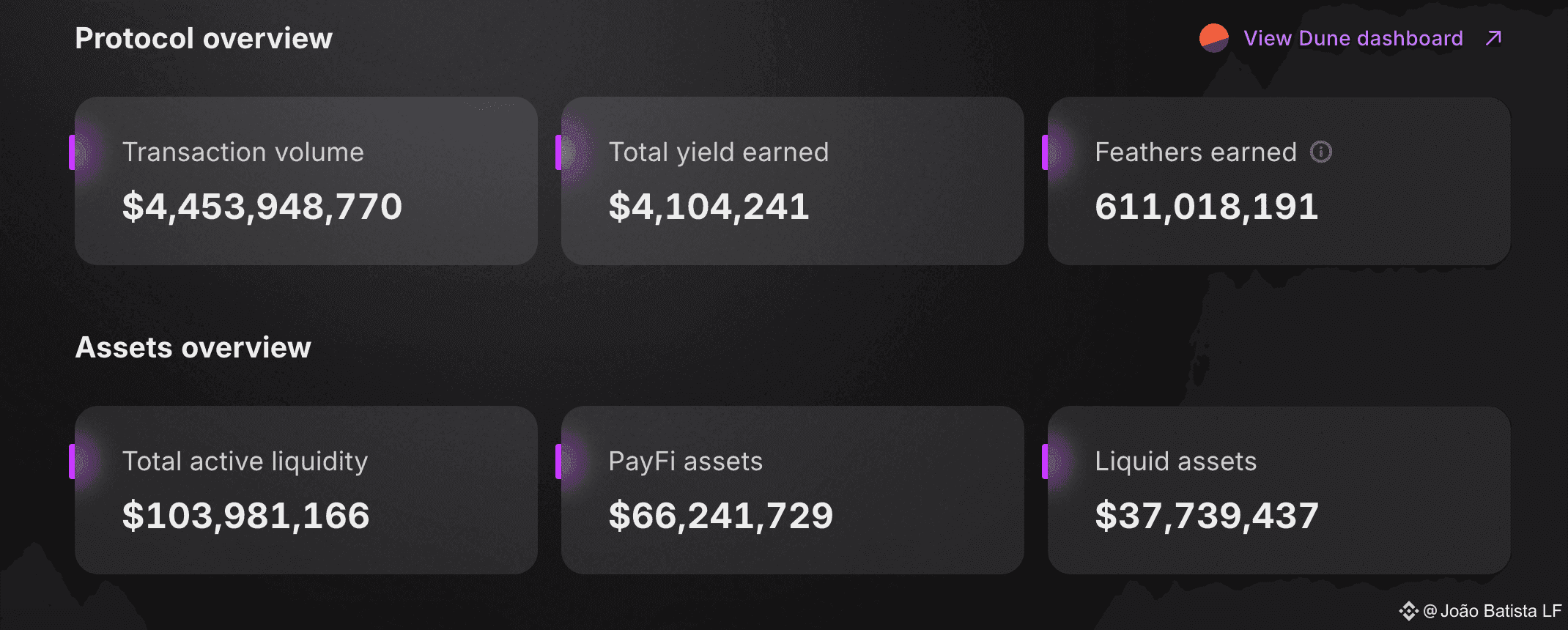Click the purple accent marker on Transaction volume

coord(73,152)
